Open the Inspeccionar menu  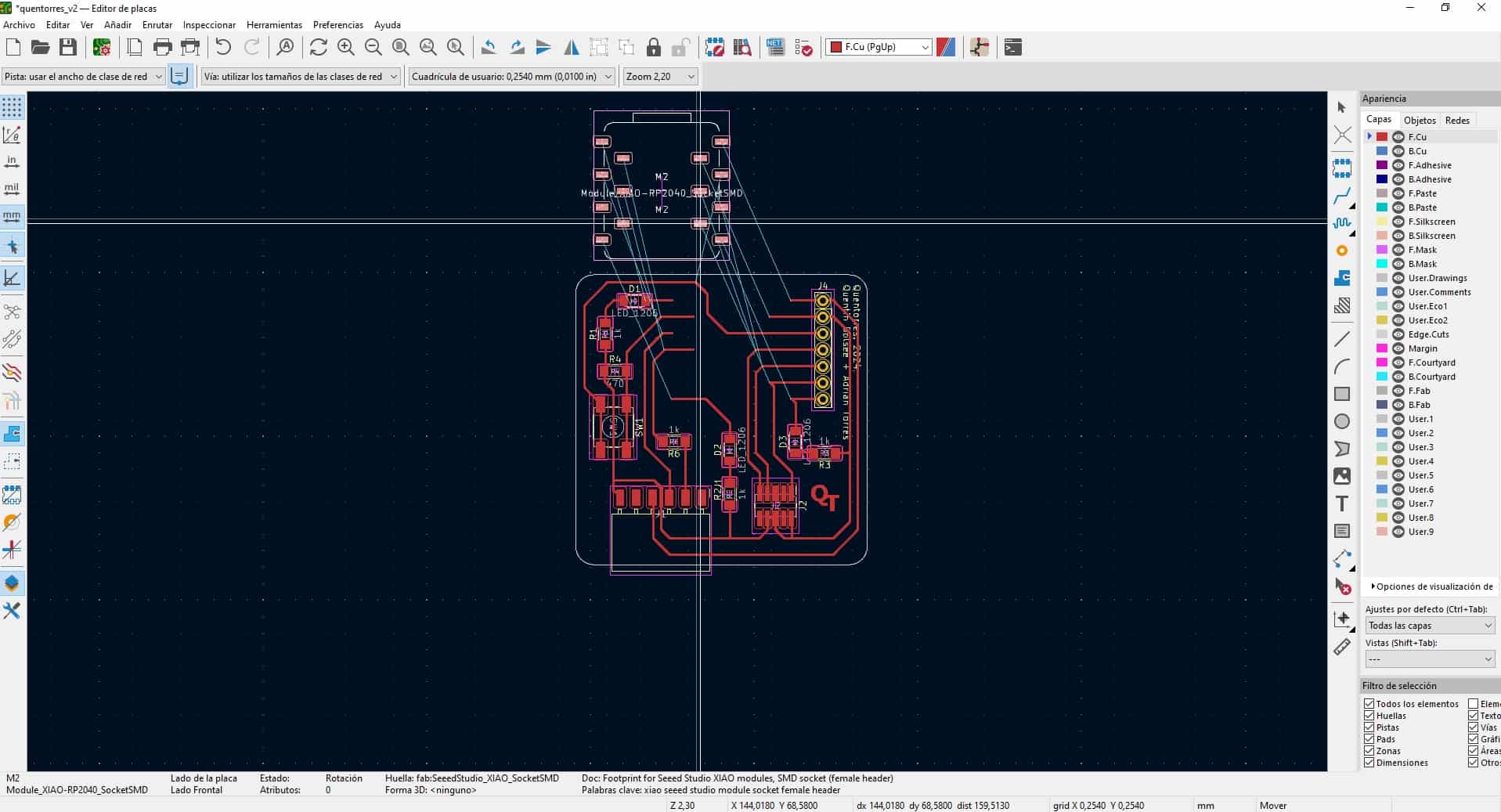209,25
